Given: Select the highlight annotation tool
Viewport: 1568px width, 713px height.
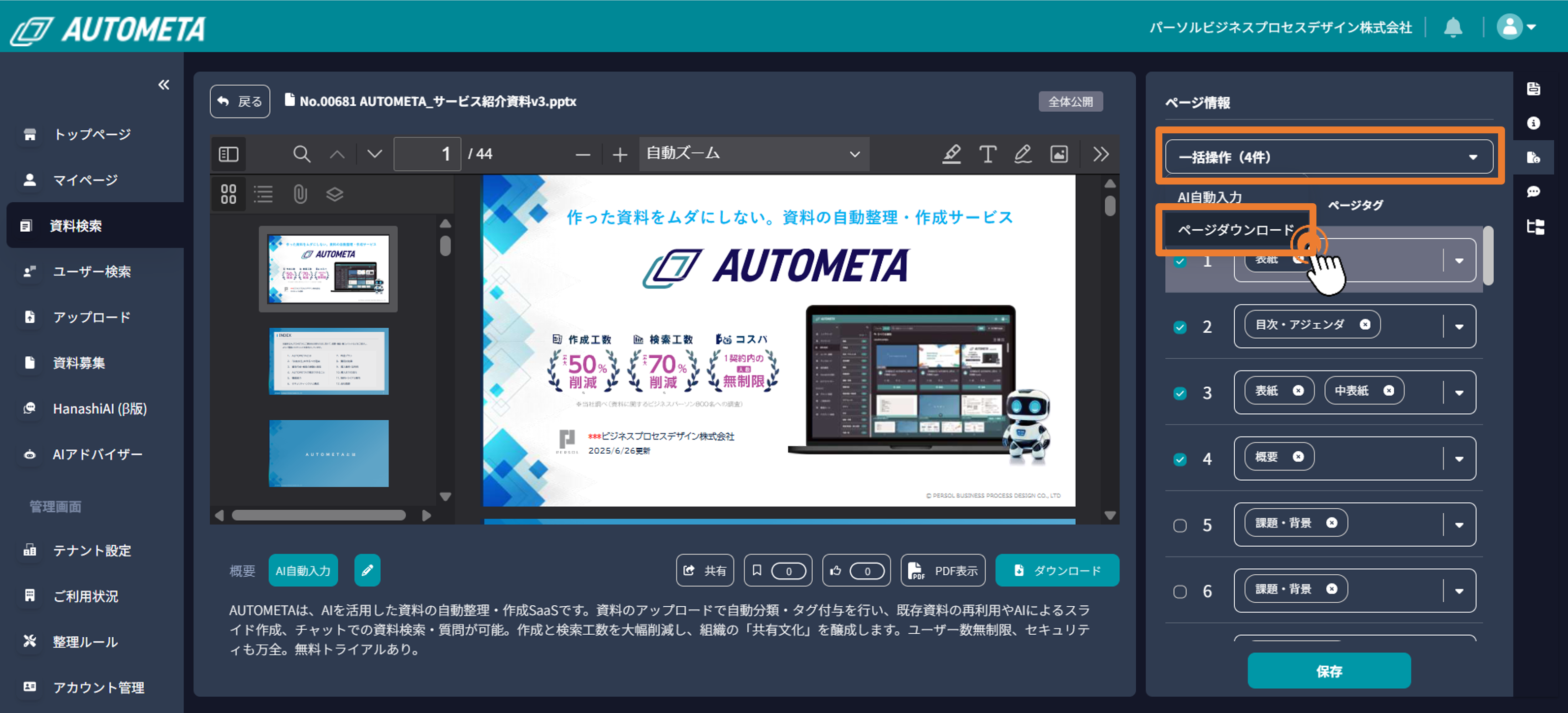Looking at the screenshot, I should [x=952, y=154].
